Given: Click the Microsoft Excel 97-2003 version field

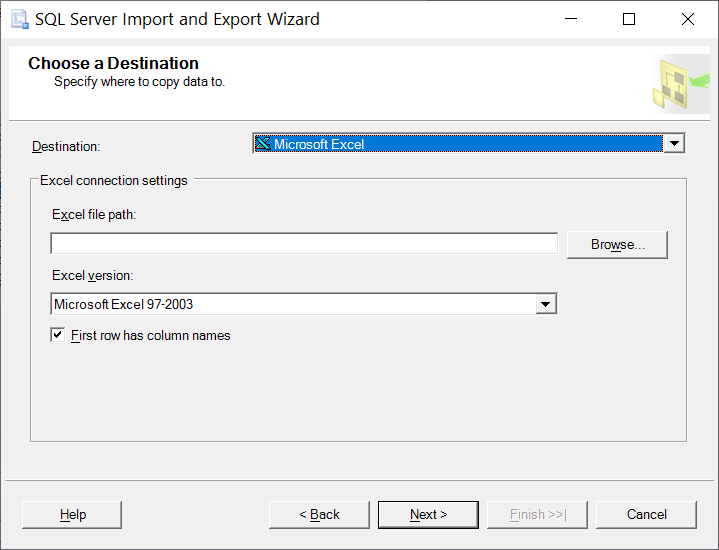Looking at the screenshot, I should pyautogui.click(x=304, y=304).
